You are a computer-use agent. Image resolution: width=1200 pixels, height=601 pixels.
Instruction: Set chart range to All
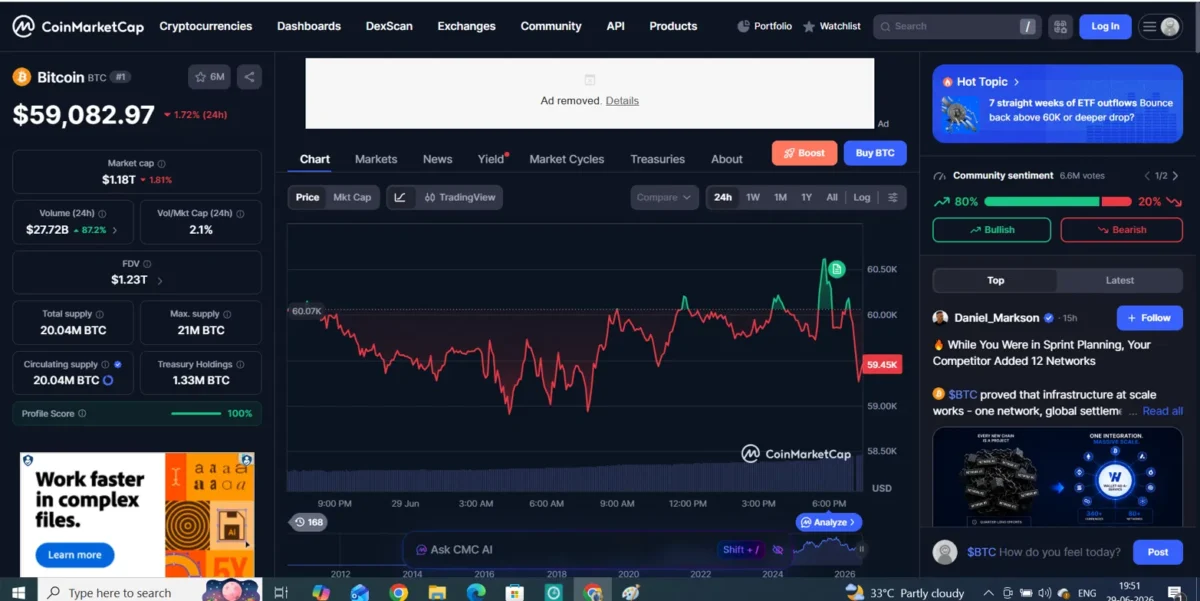tap(832, 197)
